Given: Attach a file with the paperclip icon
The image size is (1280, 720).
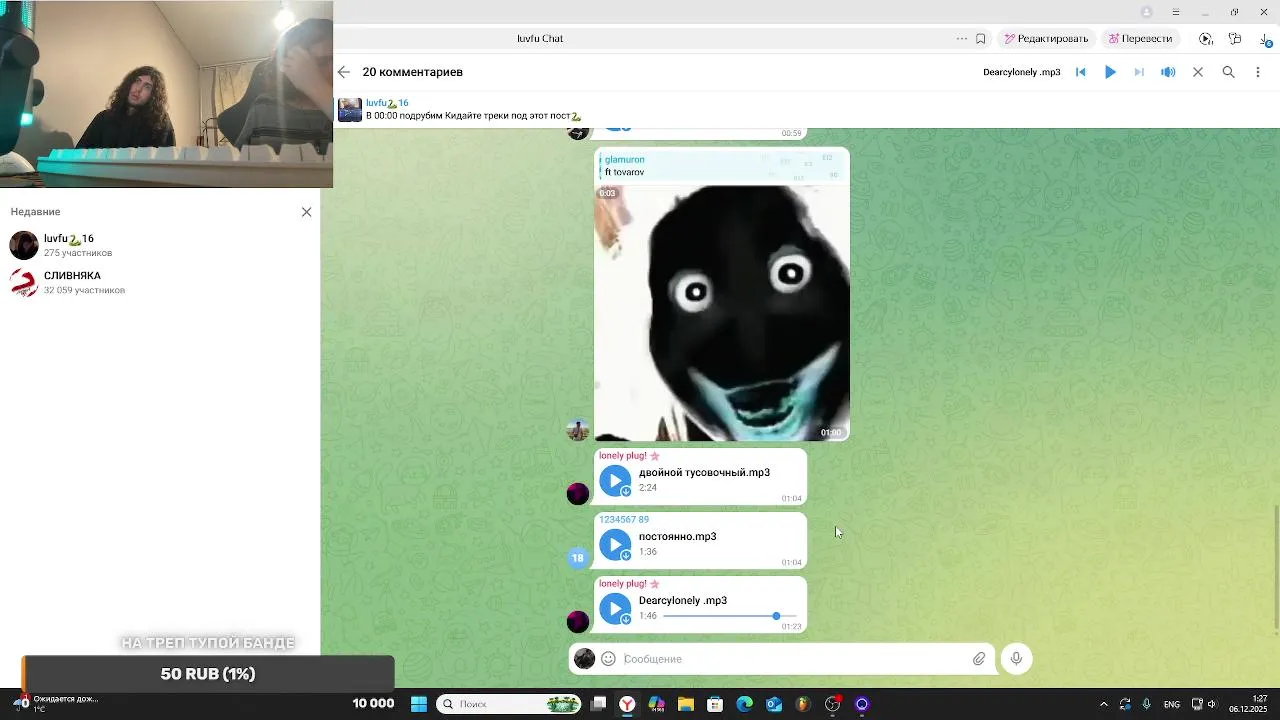Looking at the screenshot, I should (x=979, y=659).
